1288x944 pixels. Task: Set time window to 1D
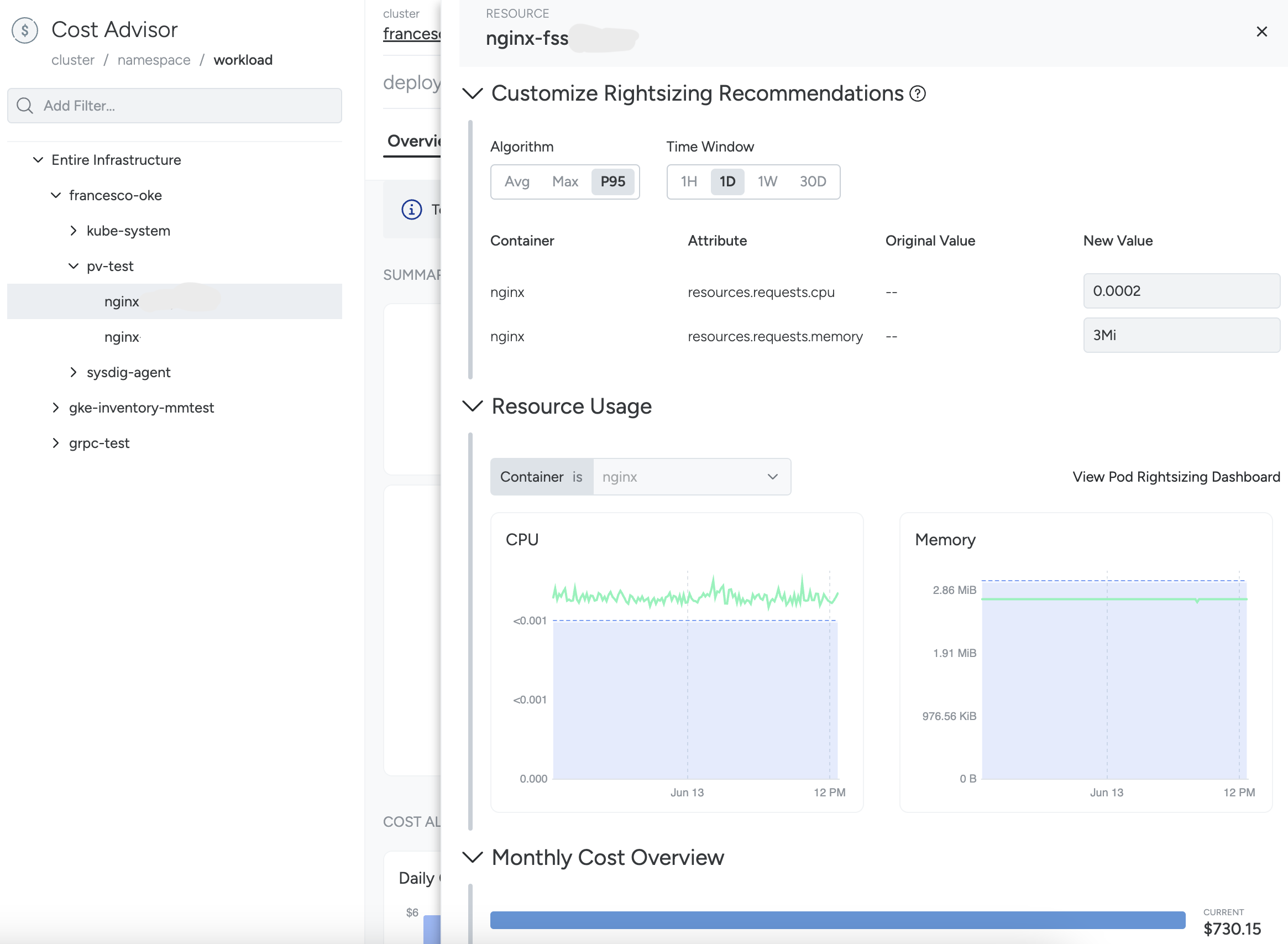pyautogui.click(x=727, y=182)
